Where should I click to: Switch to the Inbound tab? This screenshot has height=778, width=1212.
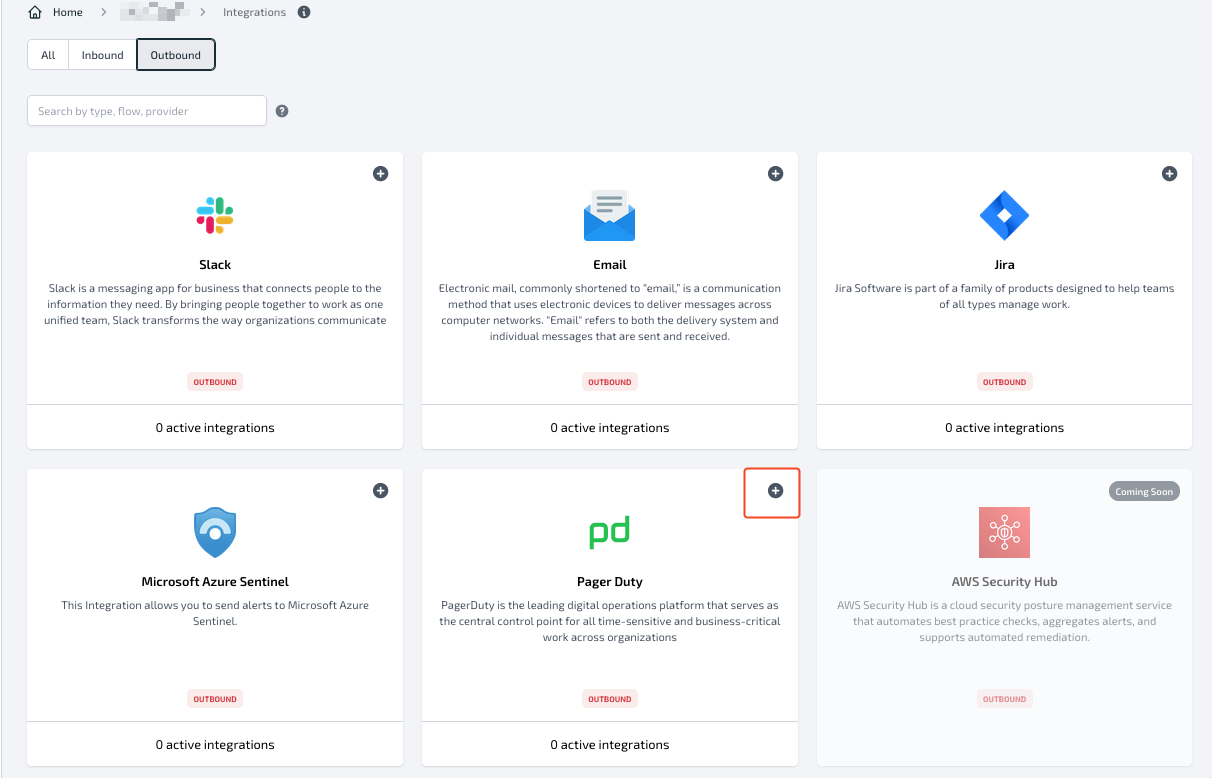(103, 55)
